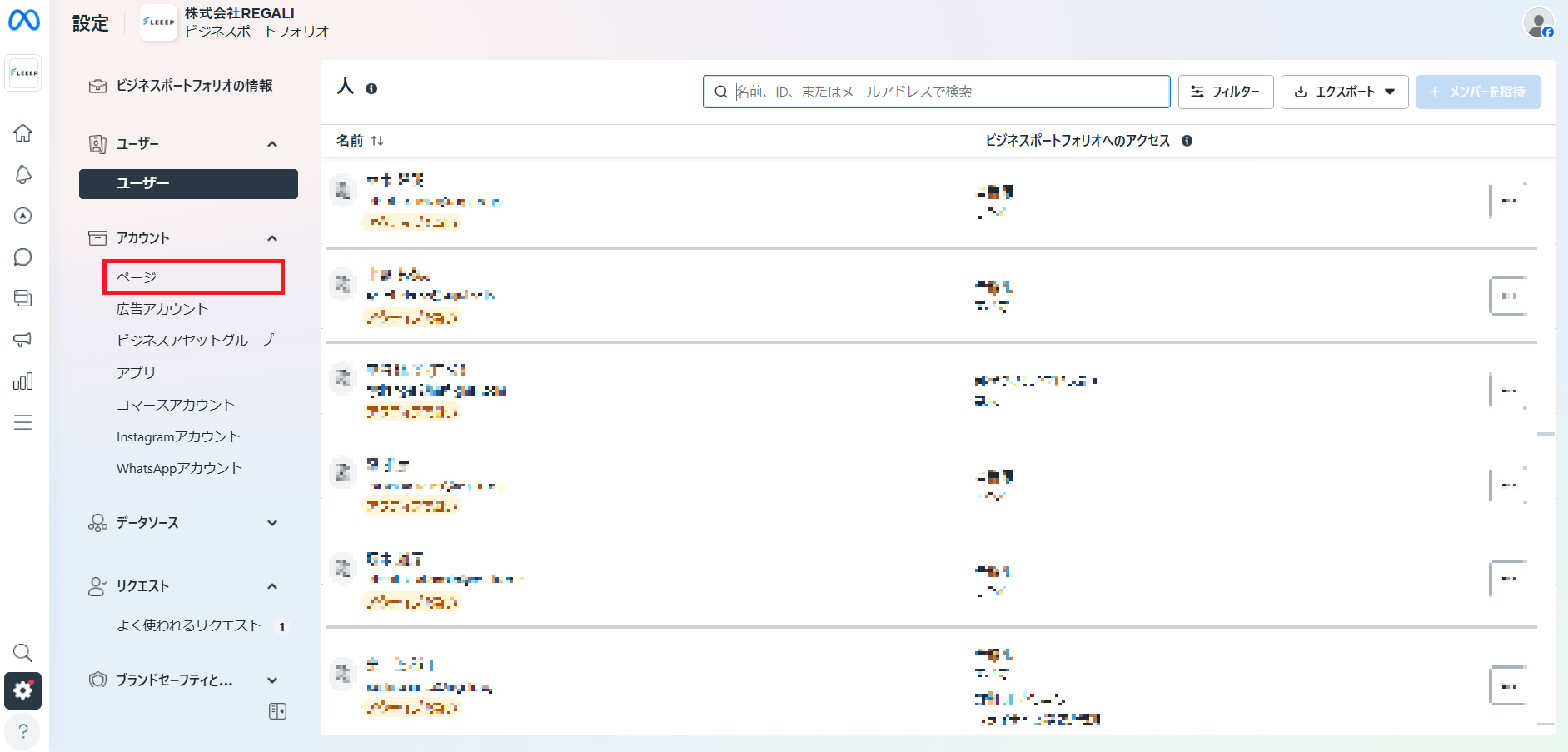The image size is (1568, 752).
Task: Toggle sidebar collapse panel icon
Action: coord(278,711)
